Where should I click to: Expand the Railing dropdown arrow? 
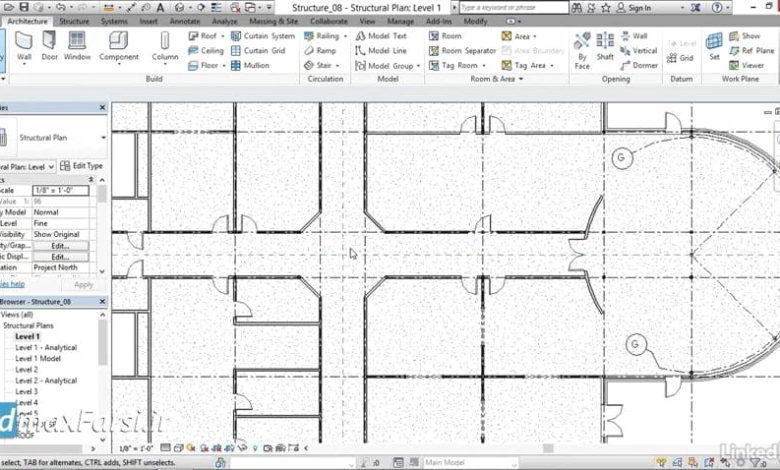tap(345, 36)
